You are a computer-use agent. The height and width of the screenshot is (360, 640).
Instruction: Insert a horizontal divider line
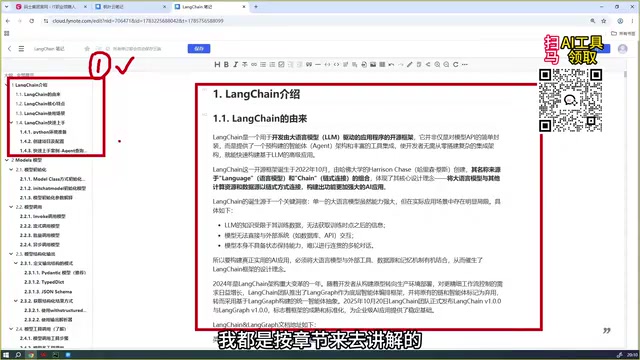[x=318, y=64]
